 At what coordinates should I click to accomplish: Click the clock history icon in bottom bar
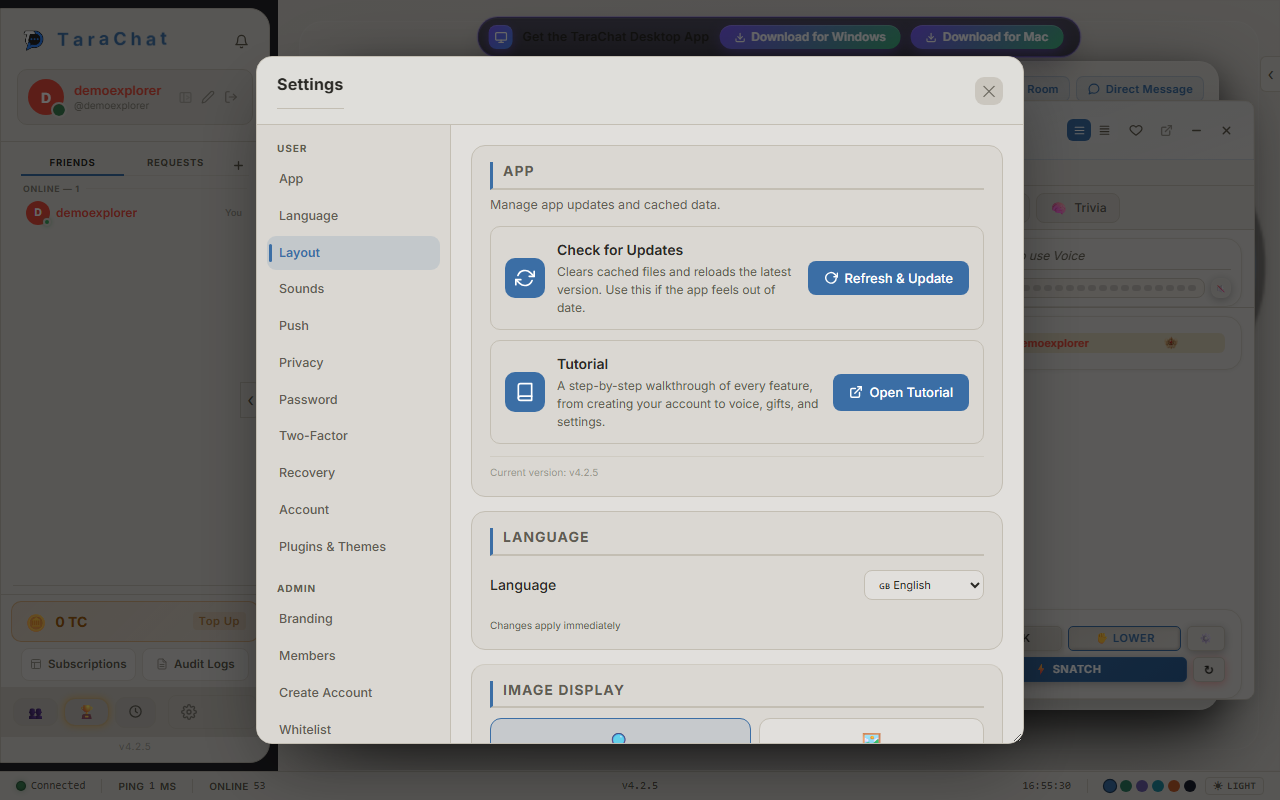[x=135, y=712]
